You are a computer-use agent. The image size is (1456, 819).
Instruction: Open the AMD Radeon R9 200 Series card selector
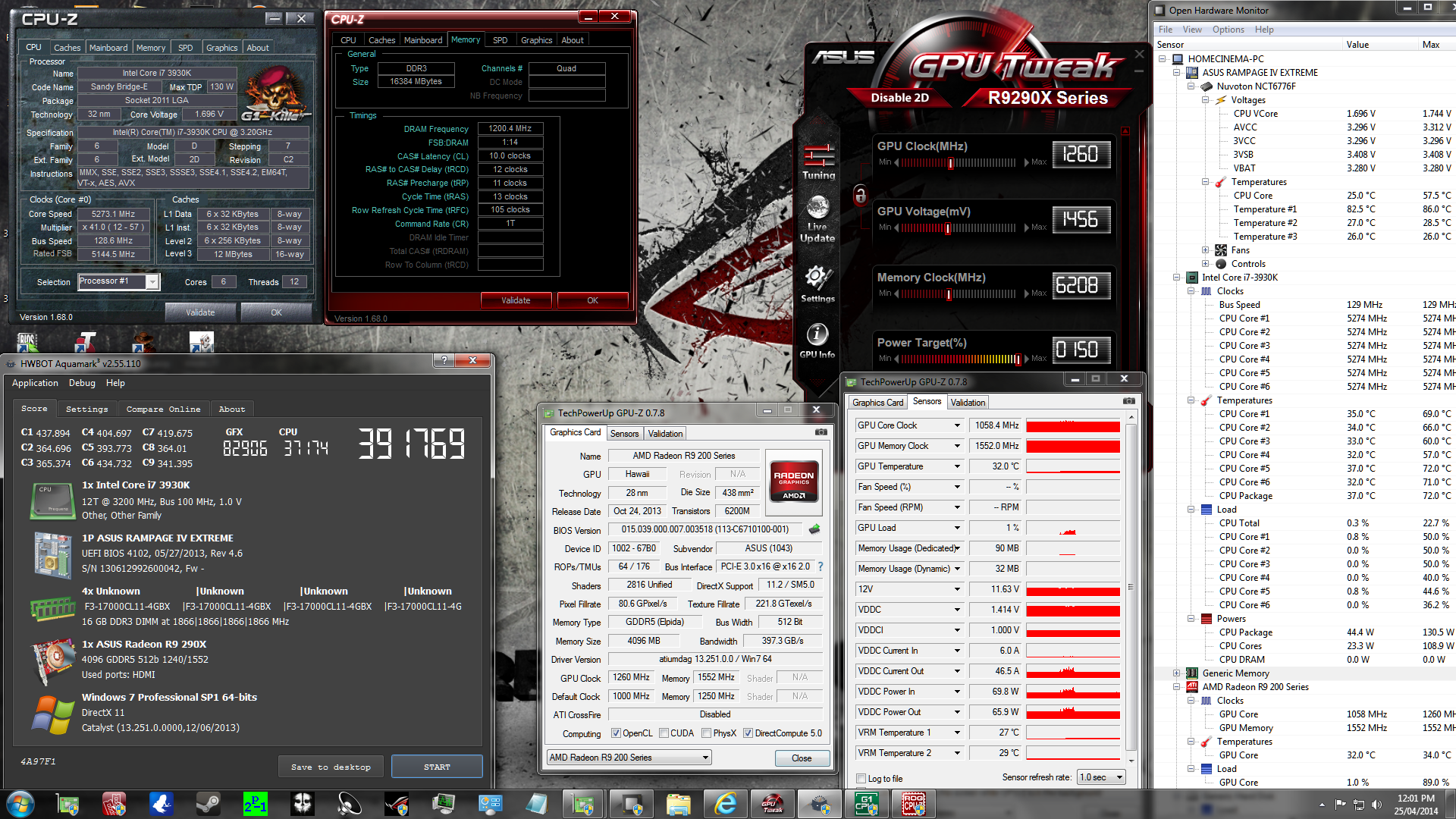point(629,758)
